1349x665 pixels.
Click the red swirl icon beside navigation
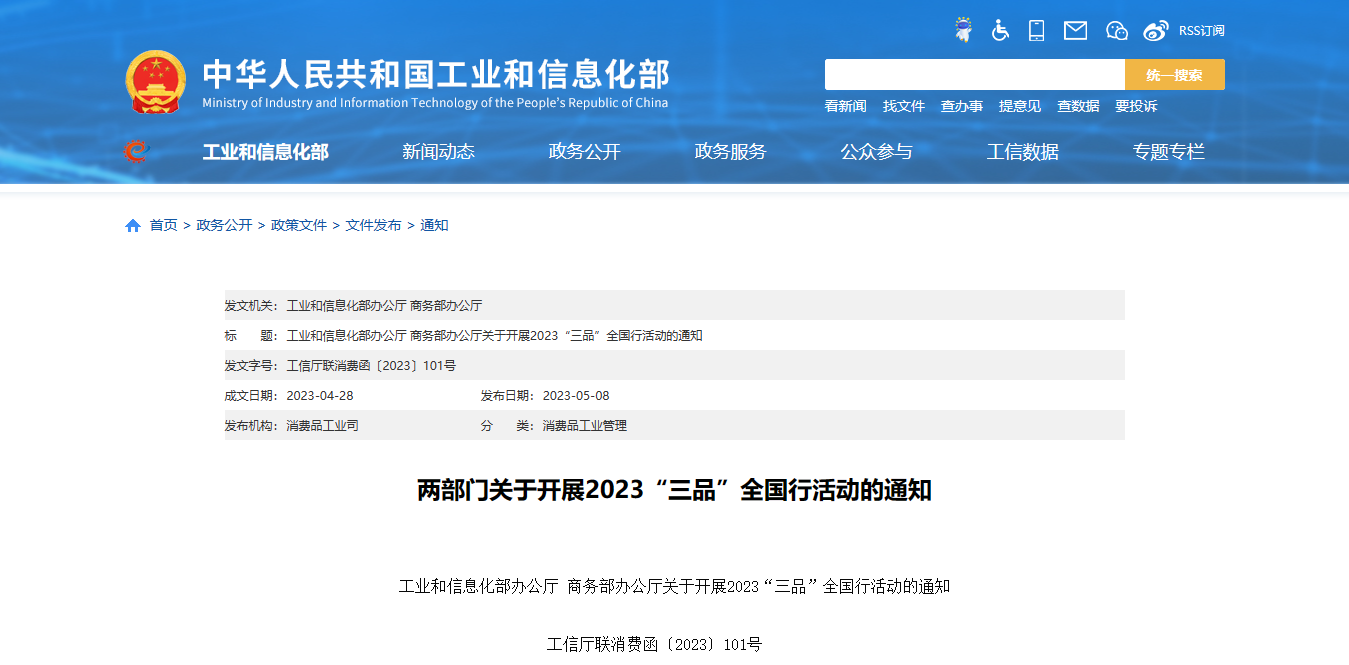135,152
